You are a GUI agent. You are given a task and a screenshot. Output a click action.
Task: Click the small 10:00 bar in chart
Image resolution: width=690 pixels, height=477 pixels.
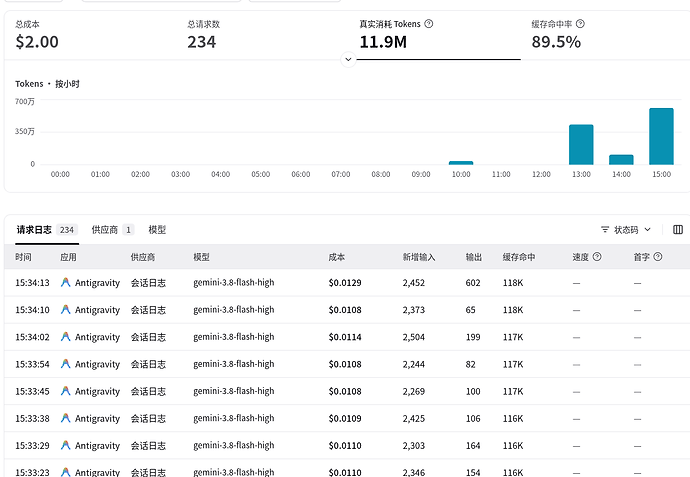pyautogui.click(x=461, y=163)
